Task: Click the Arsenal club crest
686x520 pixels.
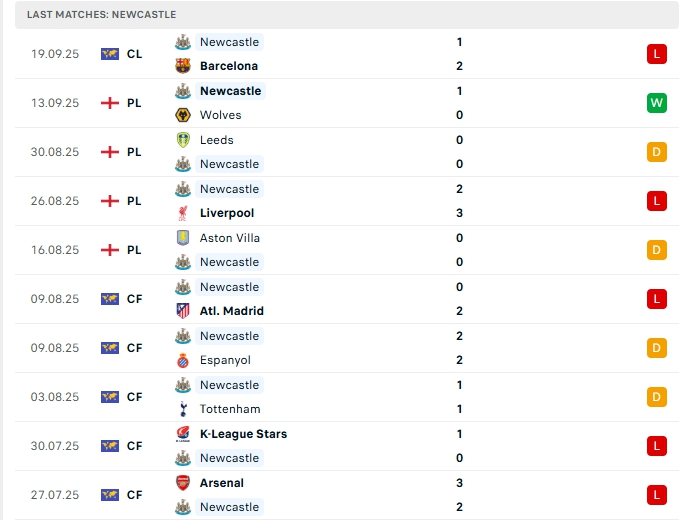Action: tap(183, 483)
